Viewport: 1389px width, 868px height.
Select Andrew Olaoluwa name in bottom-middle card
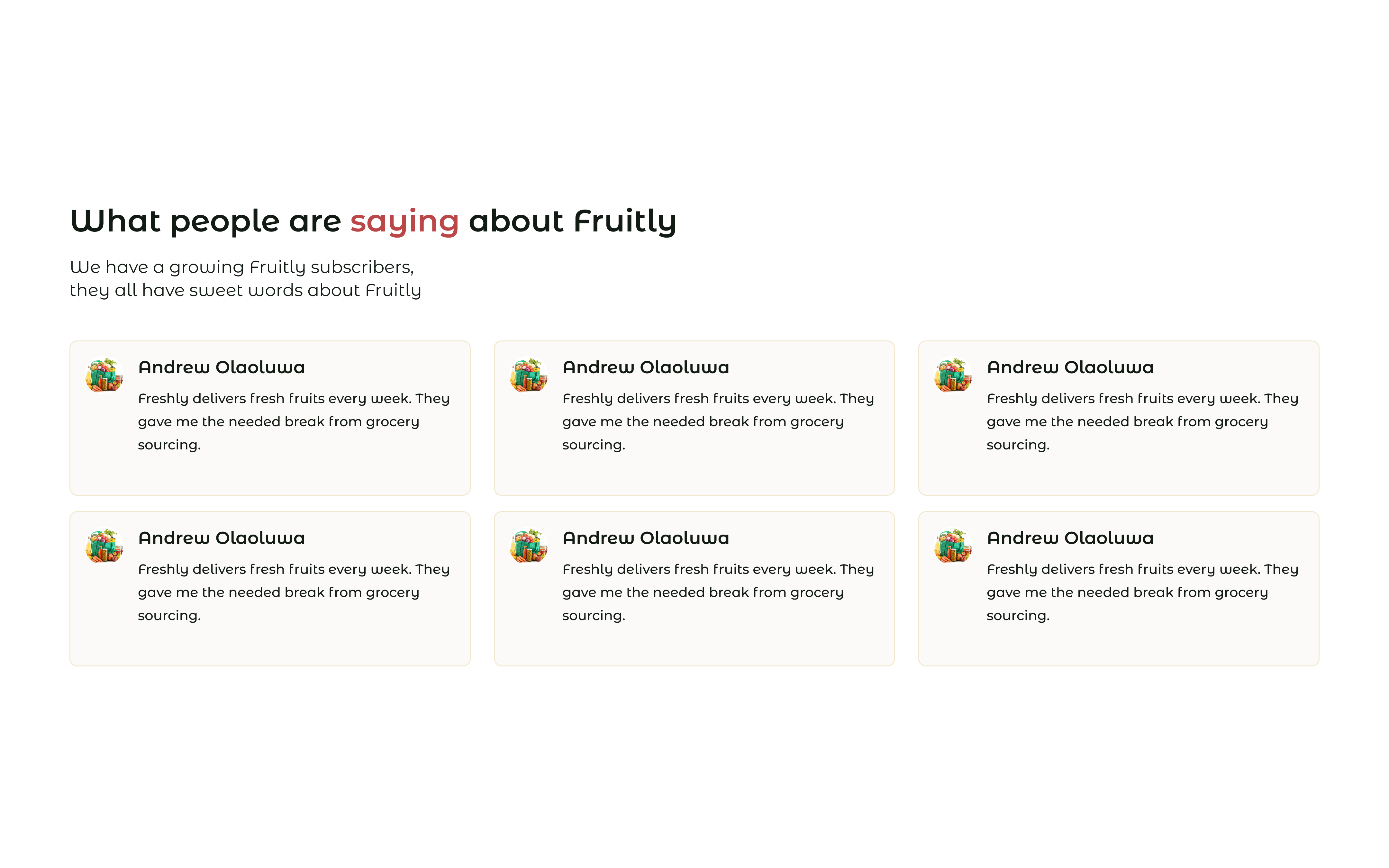(x=646, y=538)
